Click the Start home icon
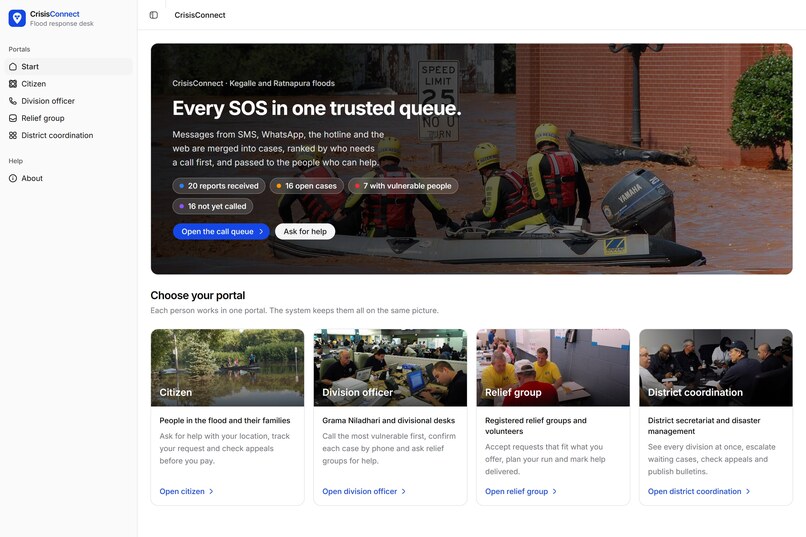Screen dimensions: 806x537 tap(13, 66)
